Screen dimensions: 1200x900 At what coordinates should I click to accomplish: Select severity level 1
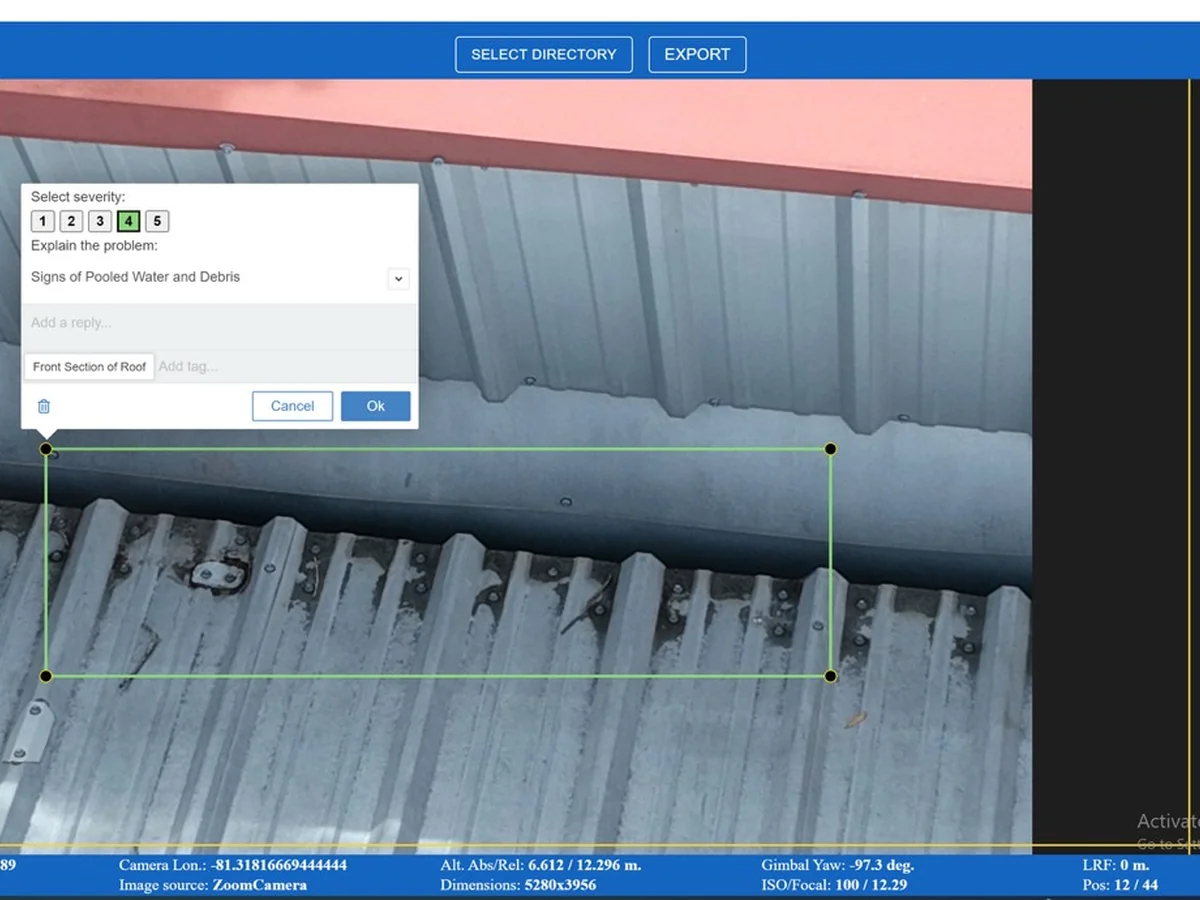coord(42,222)
